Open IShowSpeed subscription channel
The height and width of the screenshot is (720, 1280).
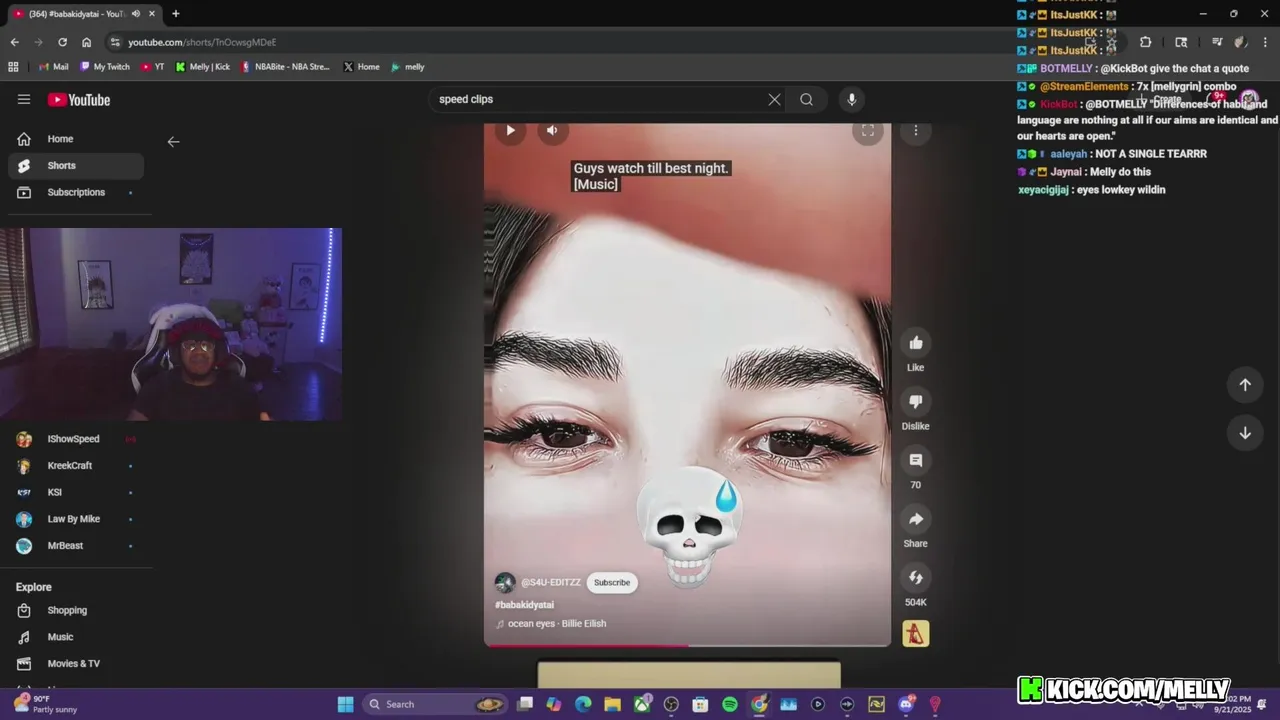[x=76, y=439]
